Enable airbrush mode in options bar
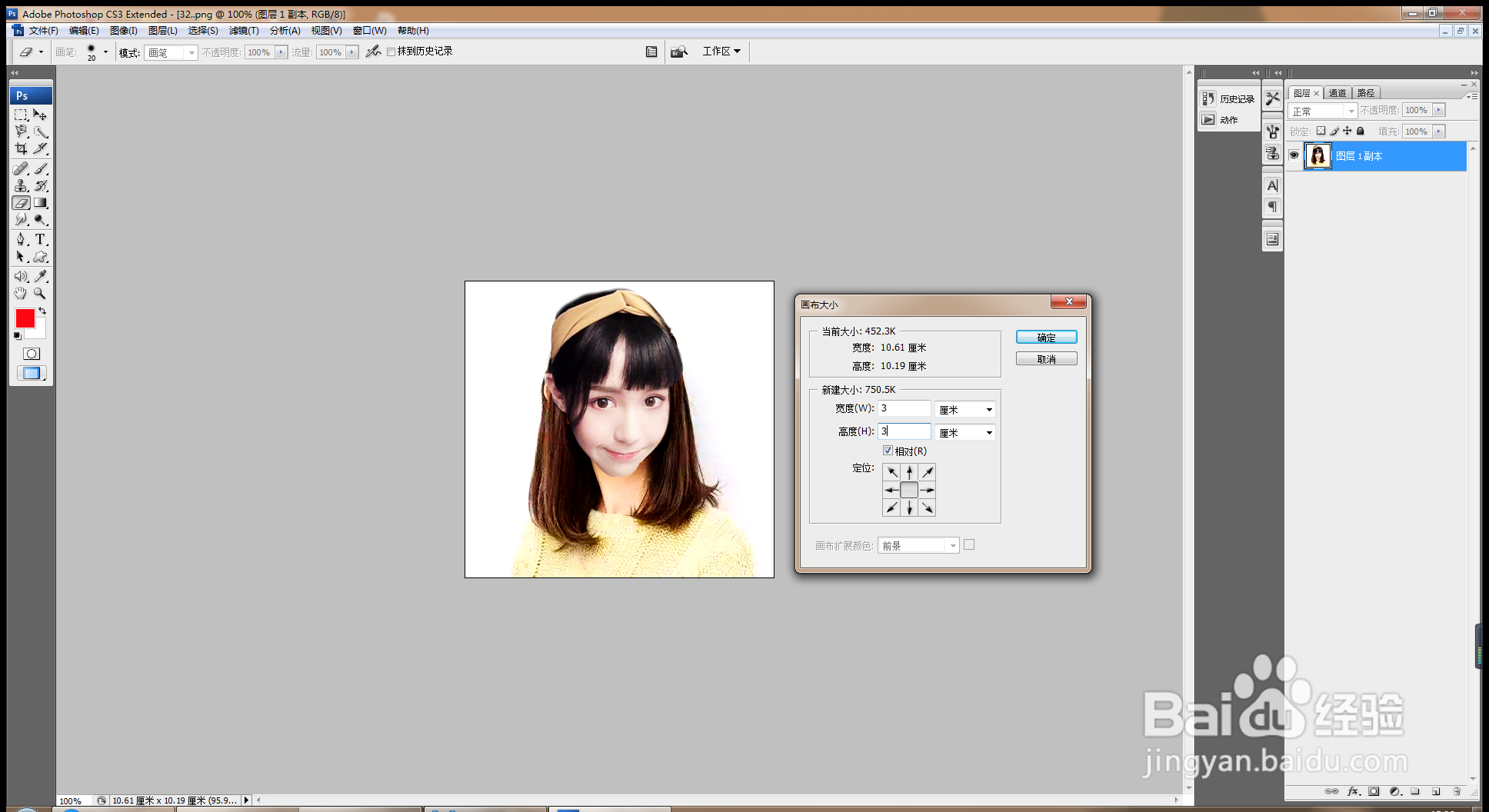The image size is (1489, 812). pyautogui.click(x=373, y=52)
